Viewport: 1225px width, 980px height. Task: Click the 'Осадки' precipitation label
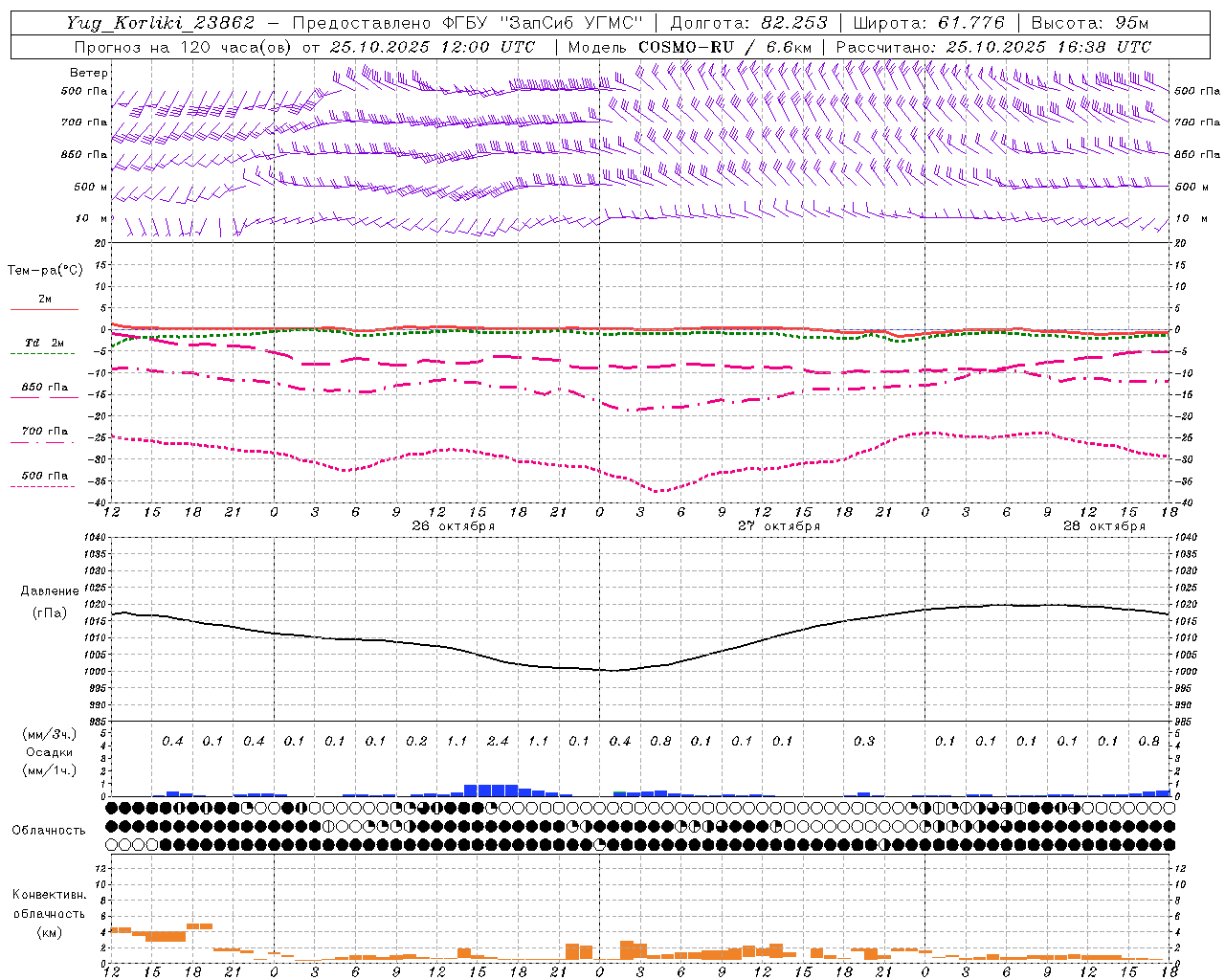click(50, 752)
